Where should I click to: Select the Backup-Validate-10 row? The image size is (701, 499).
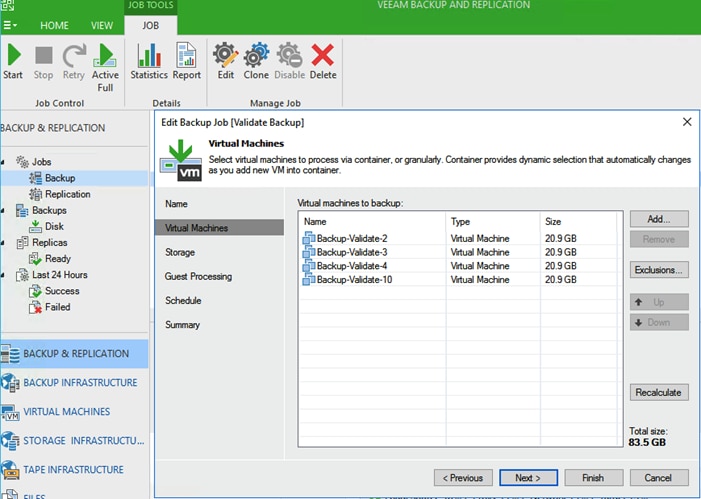pos(460,279)
